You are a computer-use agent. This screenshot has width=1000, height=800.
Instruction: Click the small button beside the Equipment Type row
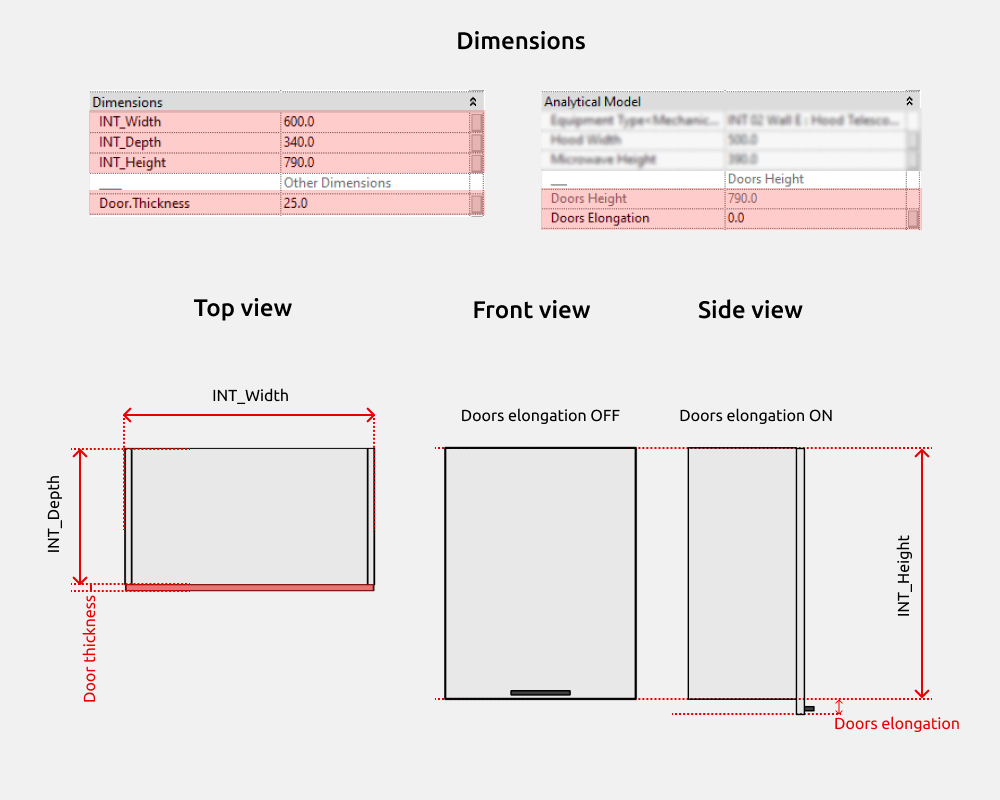point(912,120)
